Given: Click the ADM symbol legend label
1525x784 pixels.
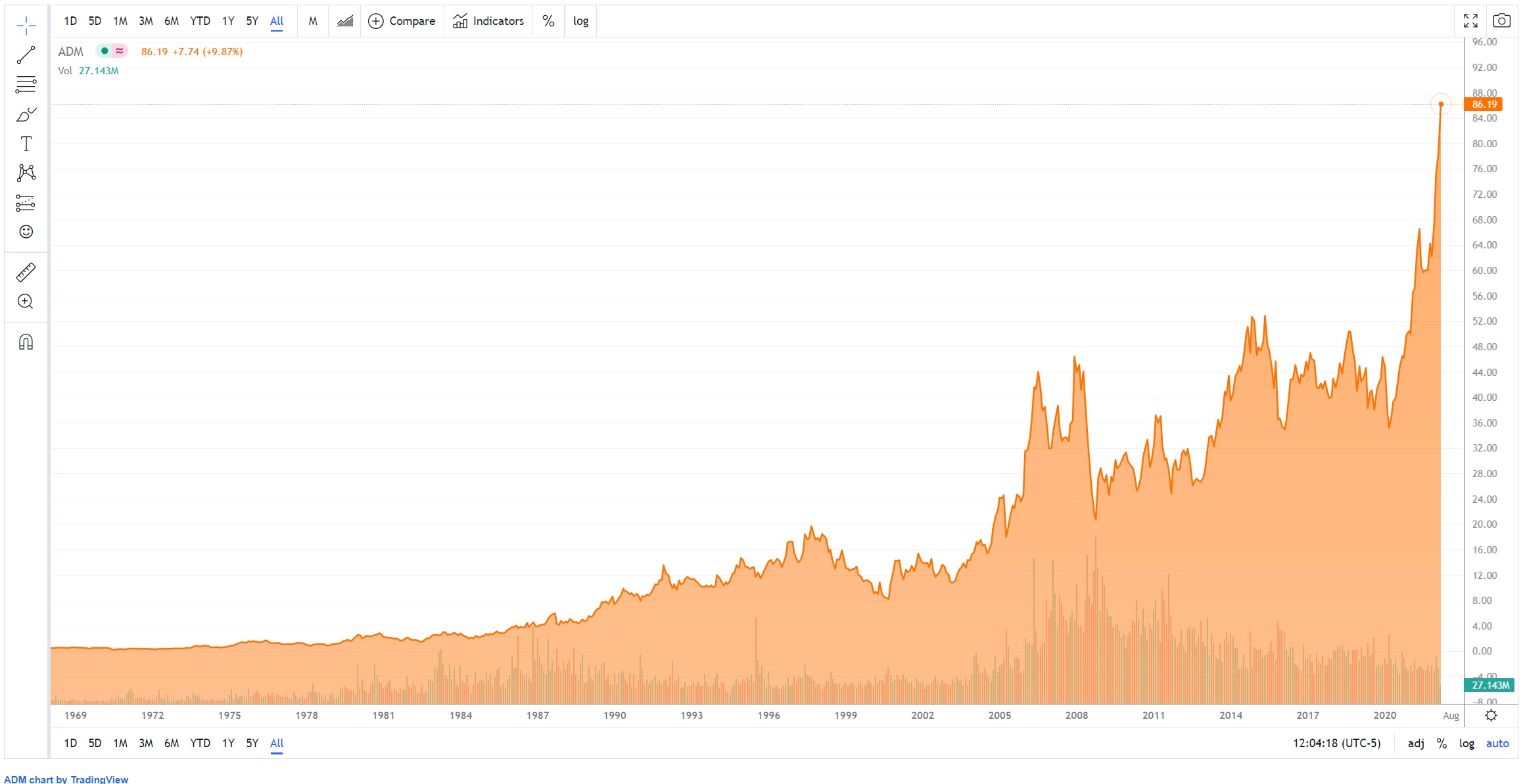Looking at the screenshot, I should click(x=71, y=51).
